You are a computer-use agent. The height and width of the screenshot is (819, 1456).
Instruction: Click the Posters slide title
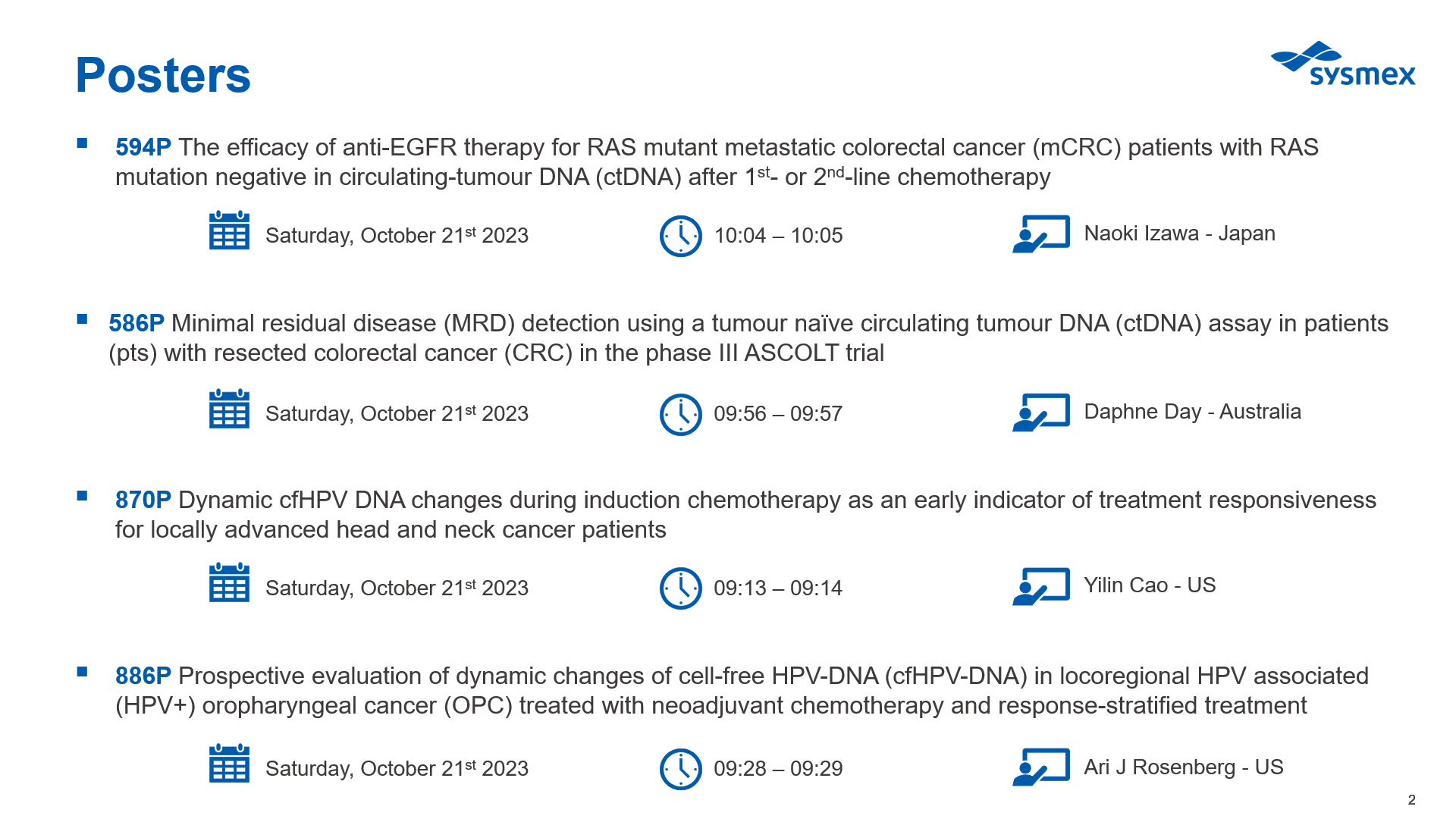pos(163,75)
